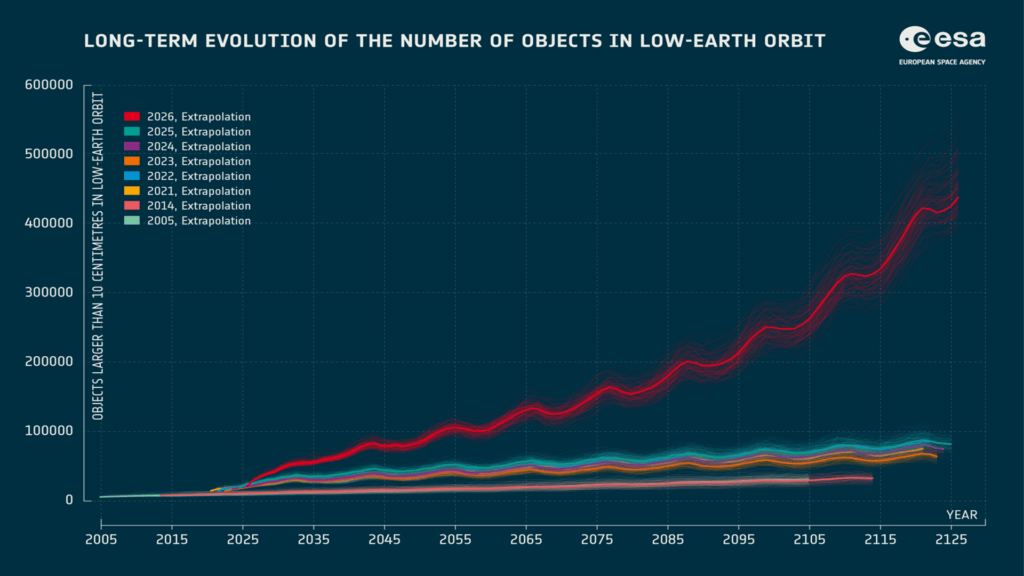Click the purple 2024 Extrapolation swatch

[132, 146]
